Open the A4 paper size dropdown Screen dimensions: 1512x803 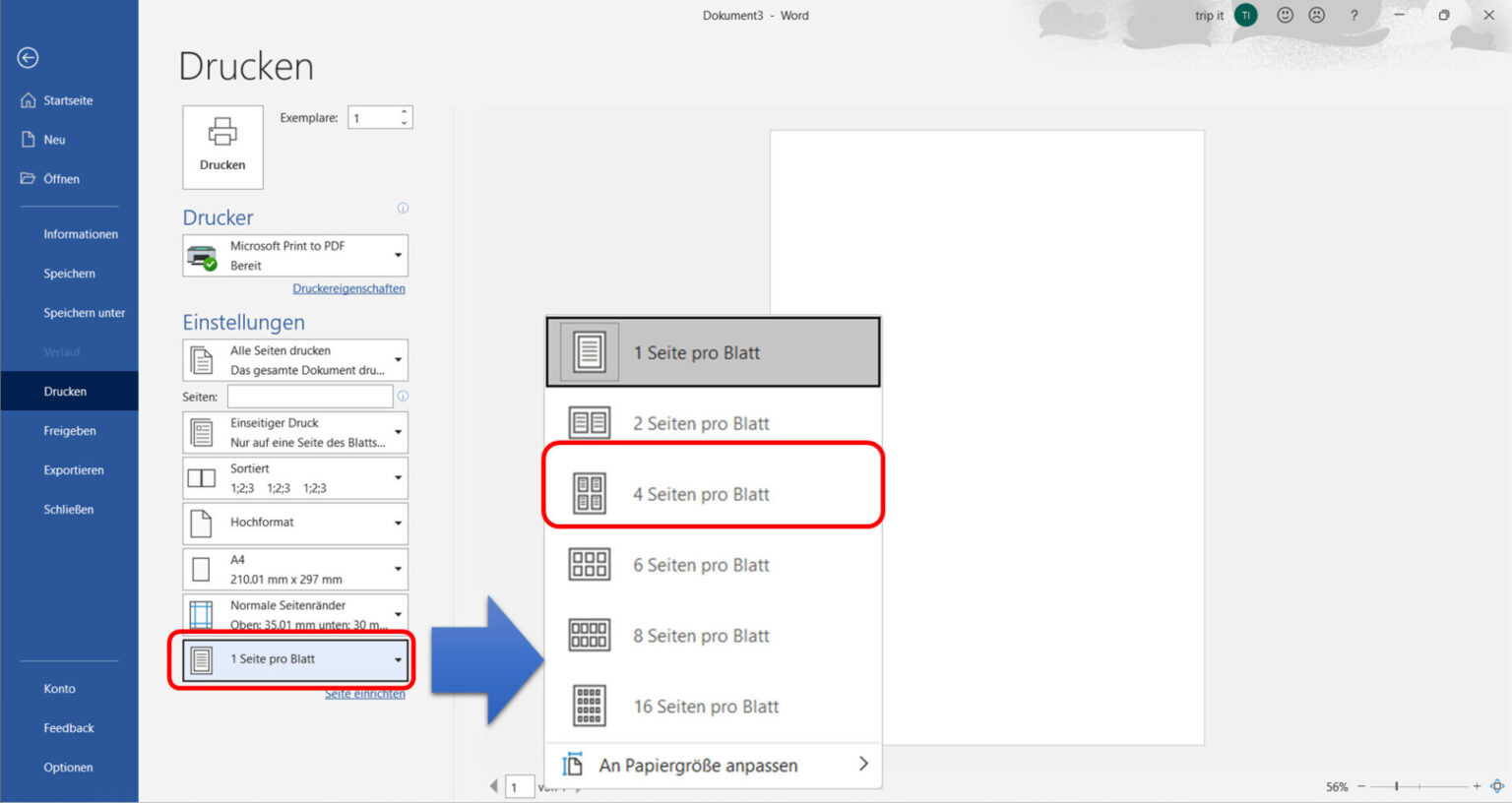click(x=295, y=569)
